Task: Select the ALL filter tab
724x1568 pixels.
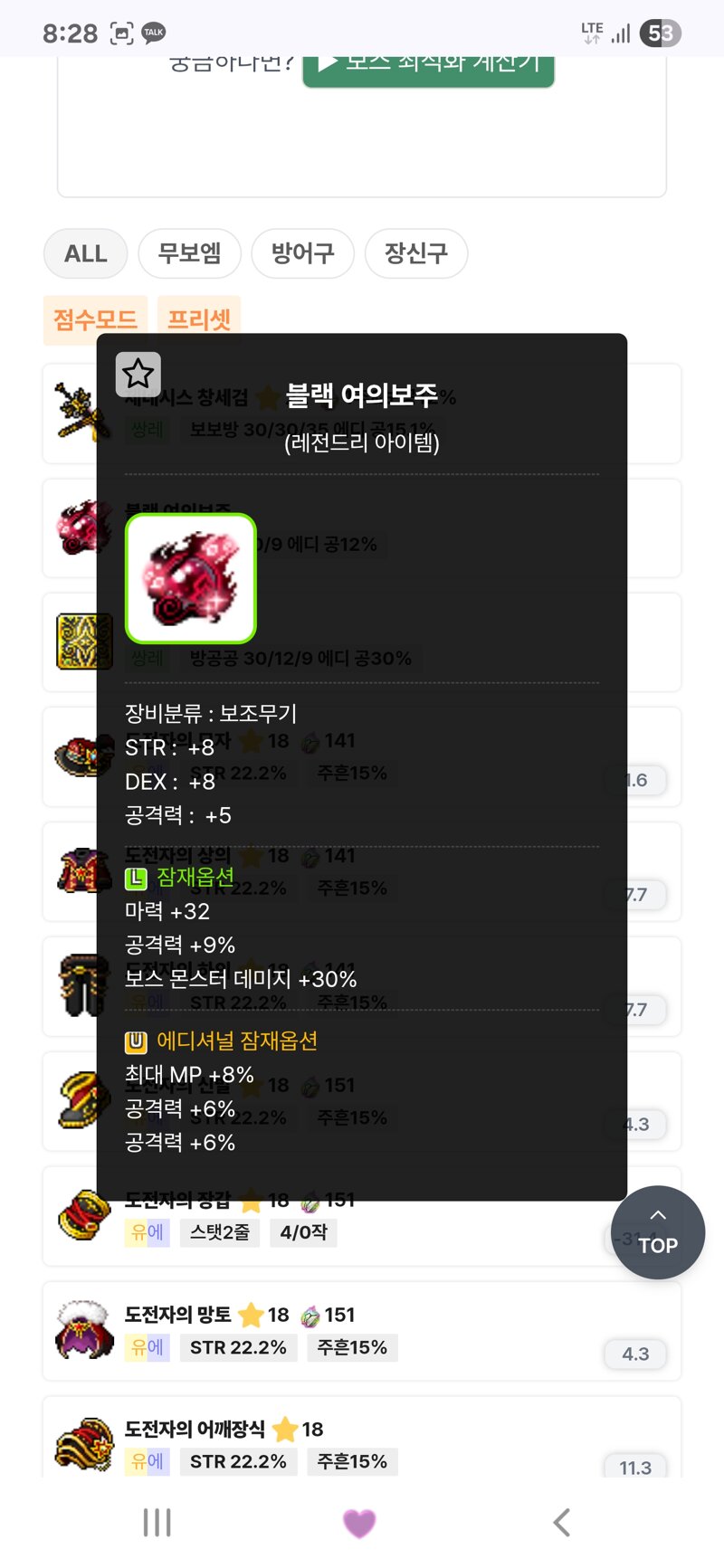Action: tap(86, 253)
